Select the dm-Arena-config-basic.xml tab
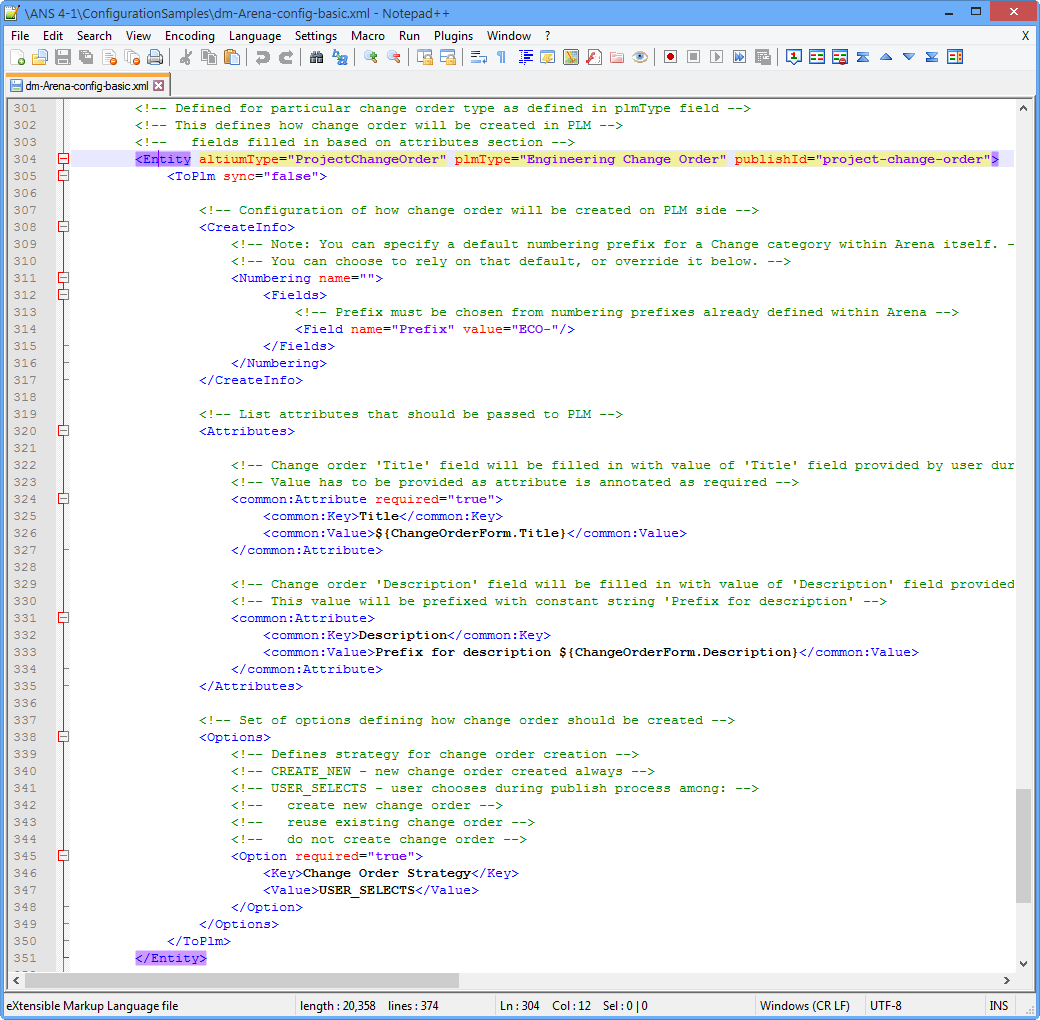The width and height of the screenshot is (1040, 1020). [78, 86]
